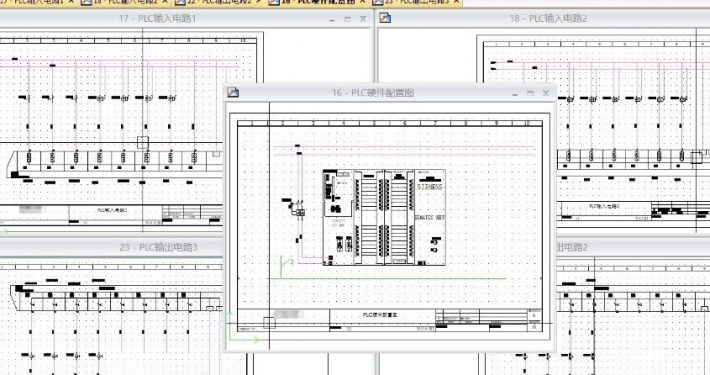Minimize the 16 - PLC硬件配置图 window

pos(515,93)
